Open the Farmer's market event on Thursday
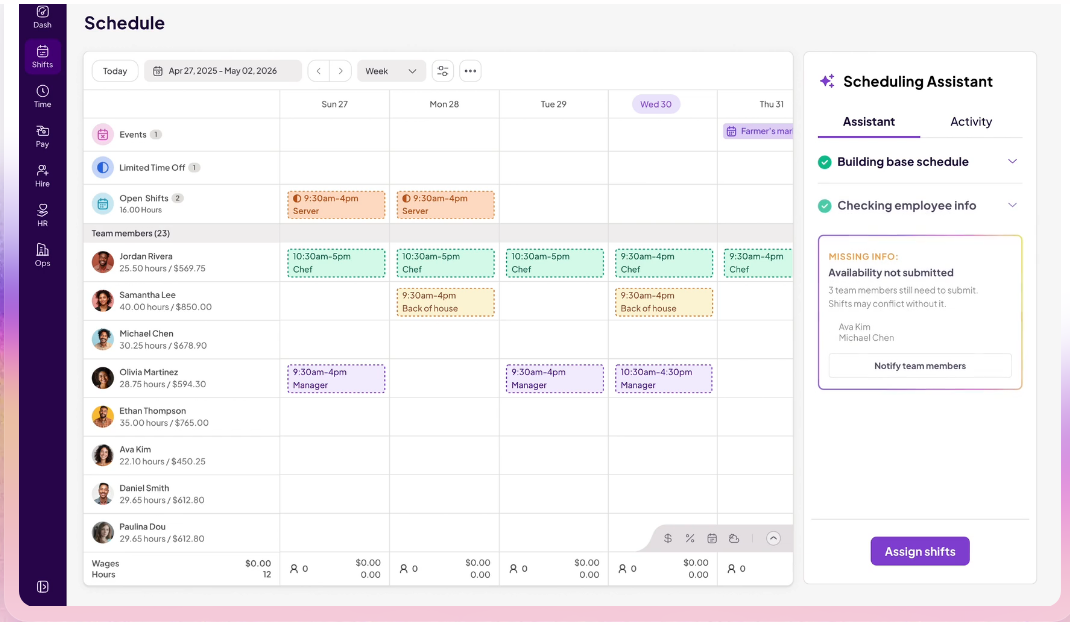This screenshot has width=1070, height=625. (758, 131)
